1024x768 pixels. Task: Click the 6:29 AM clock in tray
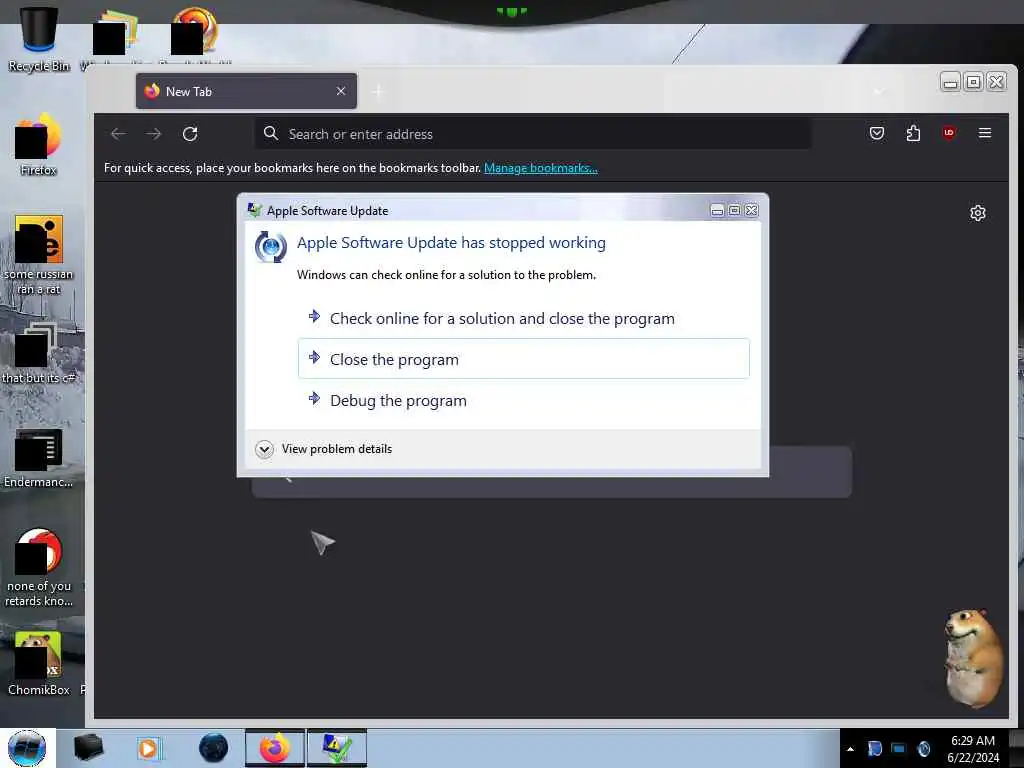coord(973,748)
